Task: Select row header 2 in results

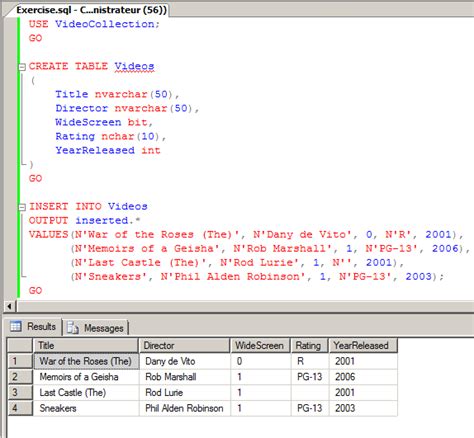Action: click(x=20, y=377)
